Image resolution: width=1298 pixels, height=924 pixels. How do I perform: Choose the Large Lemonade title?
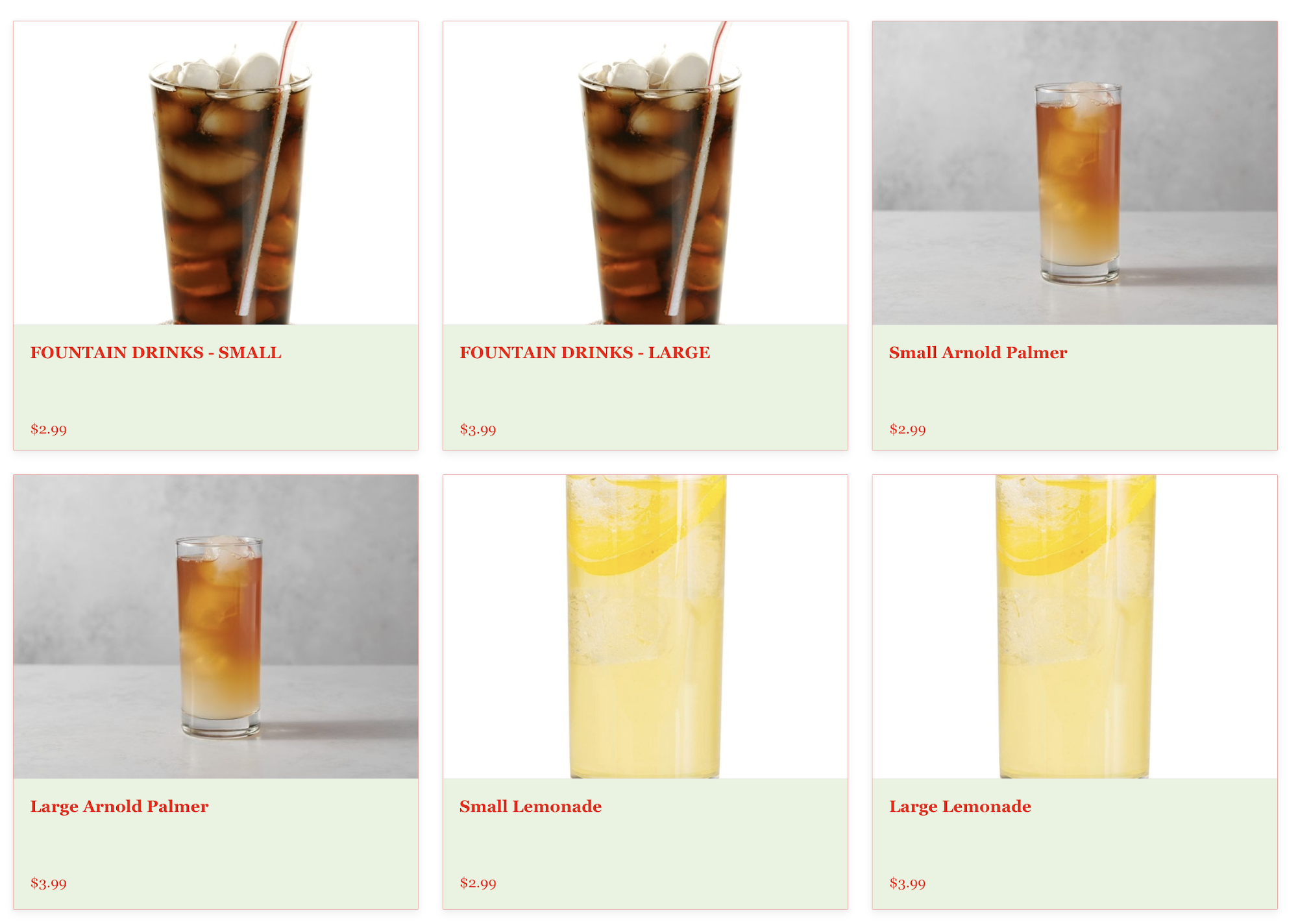point(960,807)
